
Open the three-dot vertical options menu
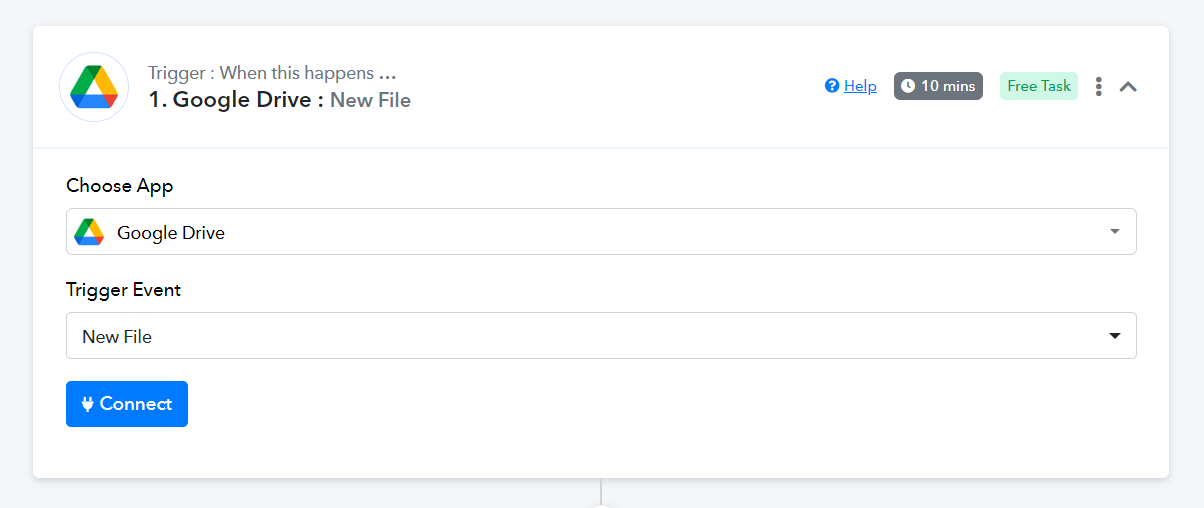pos(1099,87)
